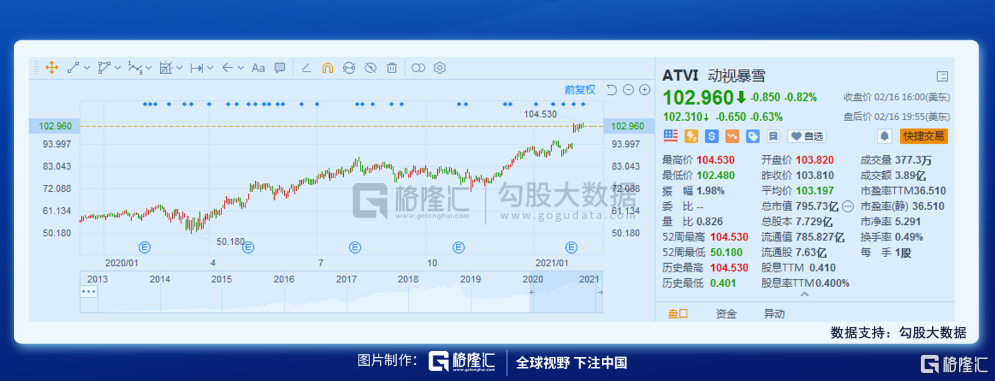This screenshot has width=995, height=381.
Task: Click the ATVI 动视暴雪 stock title
Action: [x=714, y=76]
